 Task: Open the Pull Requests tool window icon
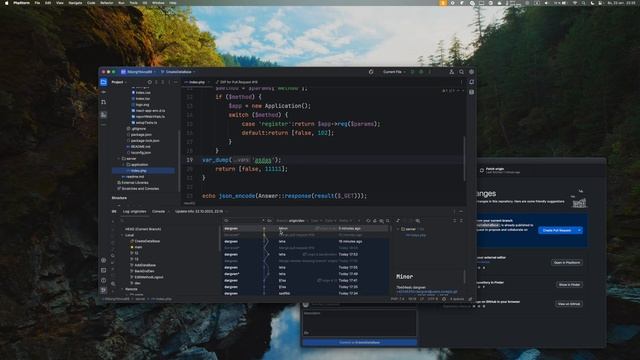(x=104, y=102)
